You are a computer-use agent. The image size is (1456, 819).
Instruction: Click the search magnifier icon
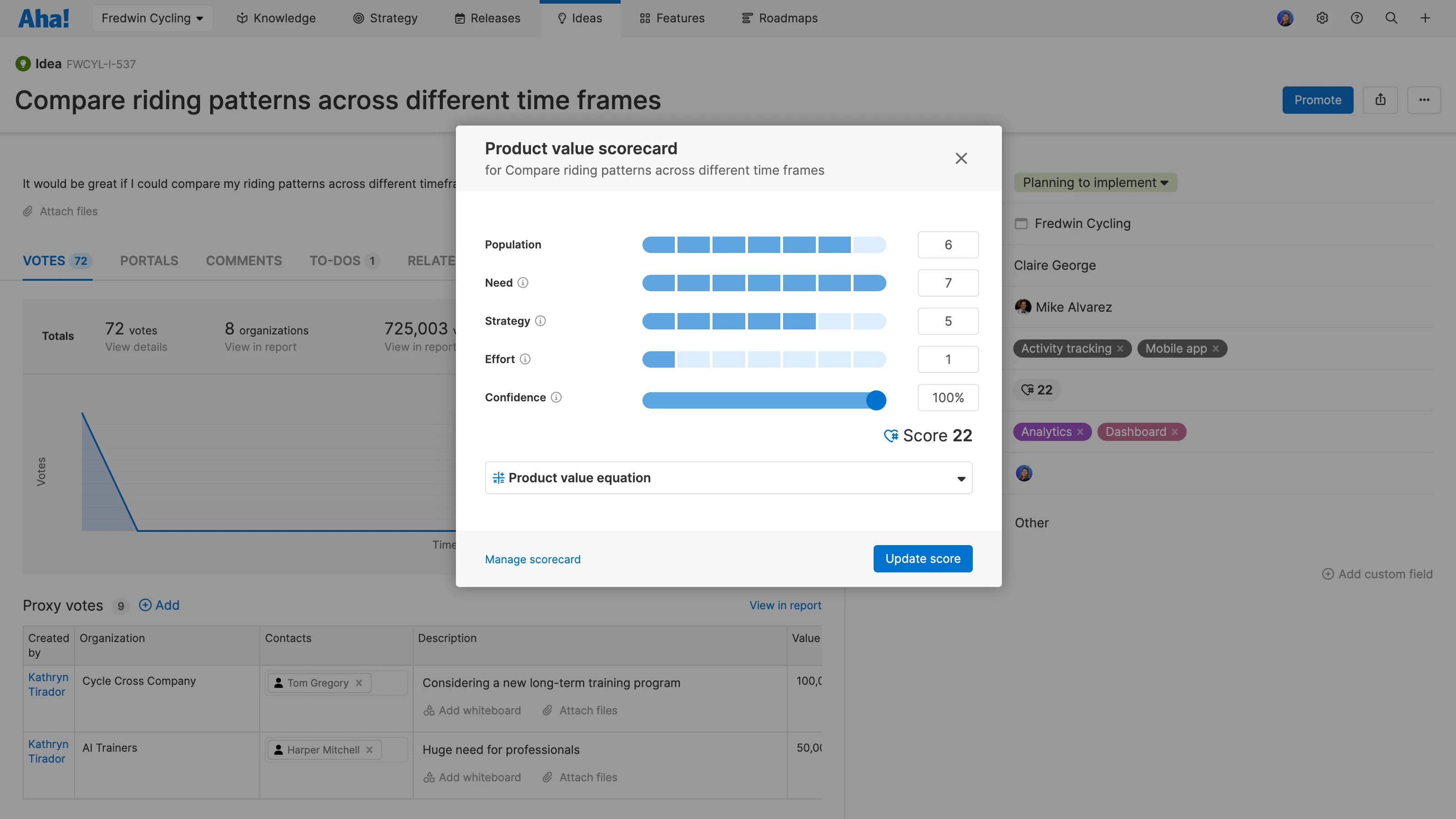tap(1391, 18)
